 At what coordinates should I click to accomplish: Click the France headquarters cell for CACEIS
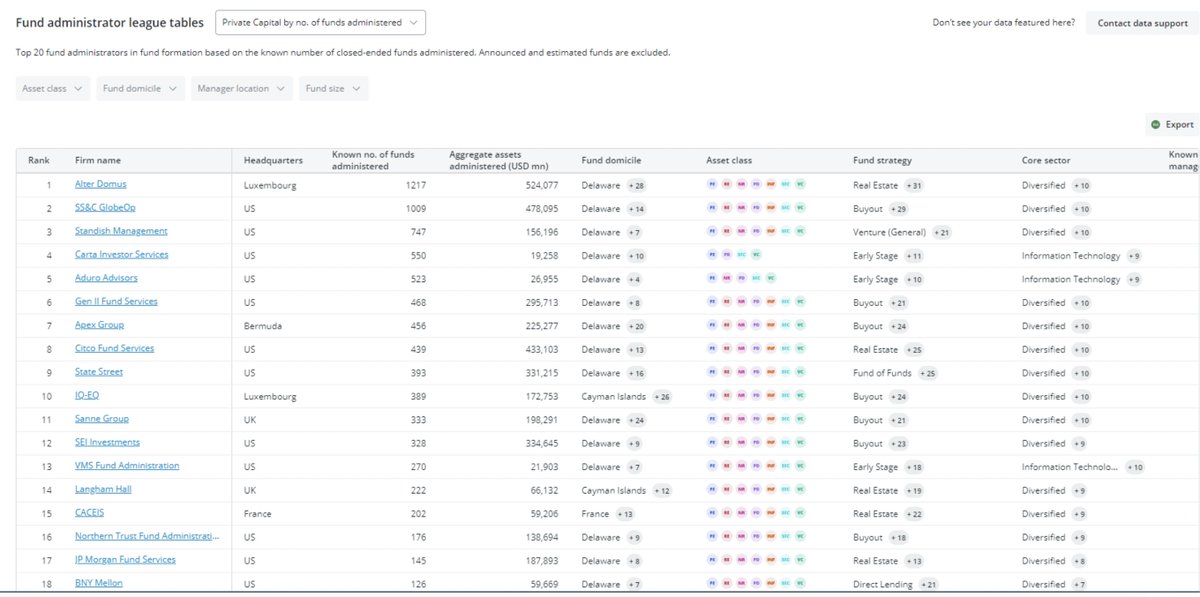tap(257, 513)
